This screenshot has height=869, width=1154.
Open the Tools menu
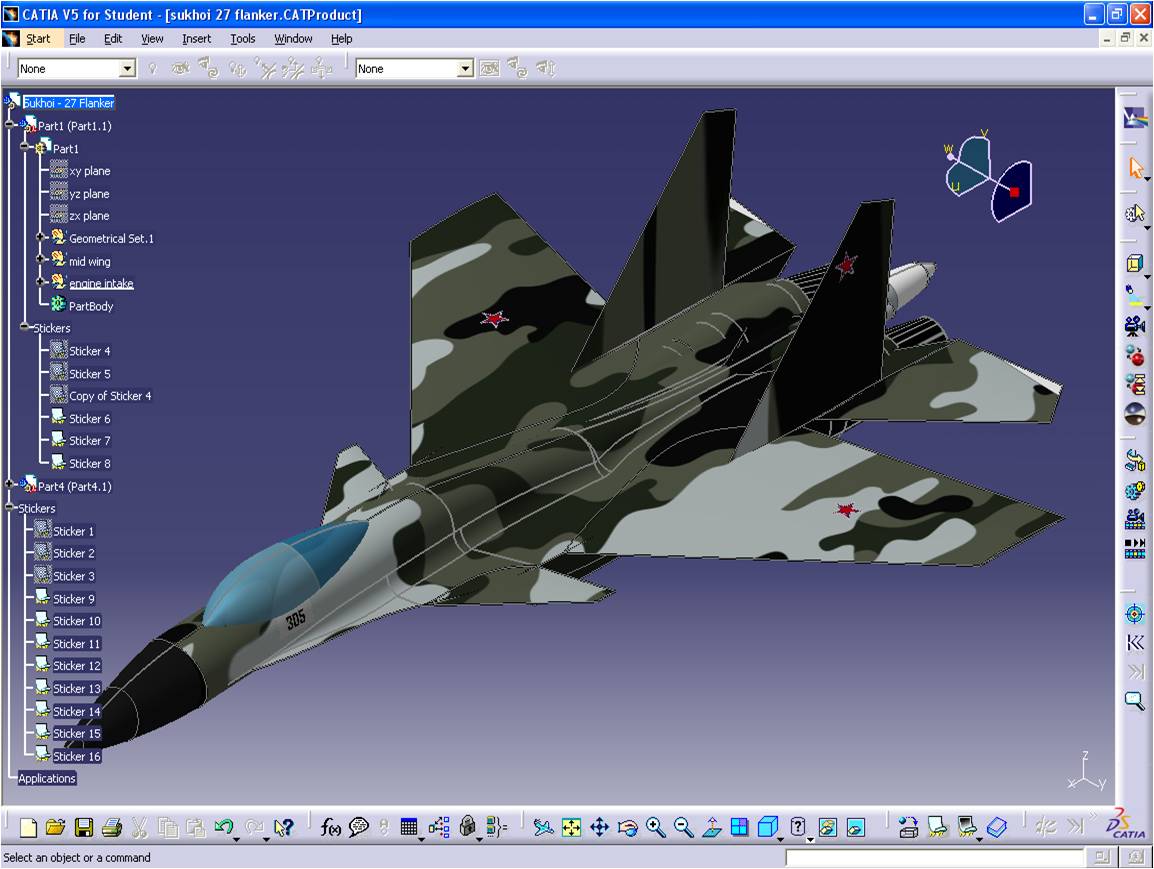tap(243, 38)
